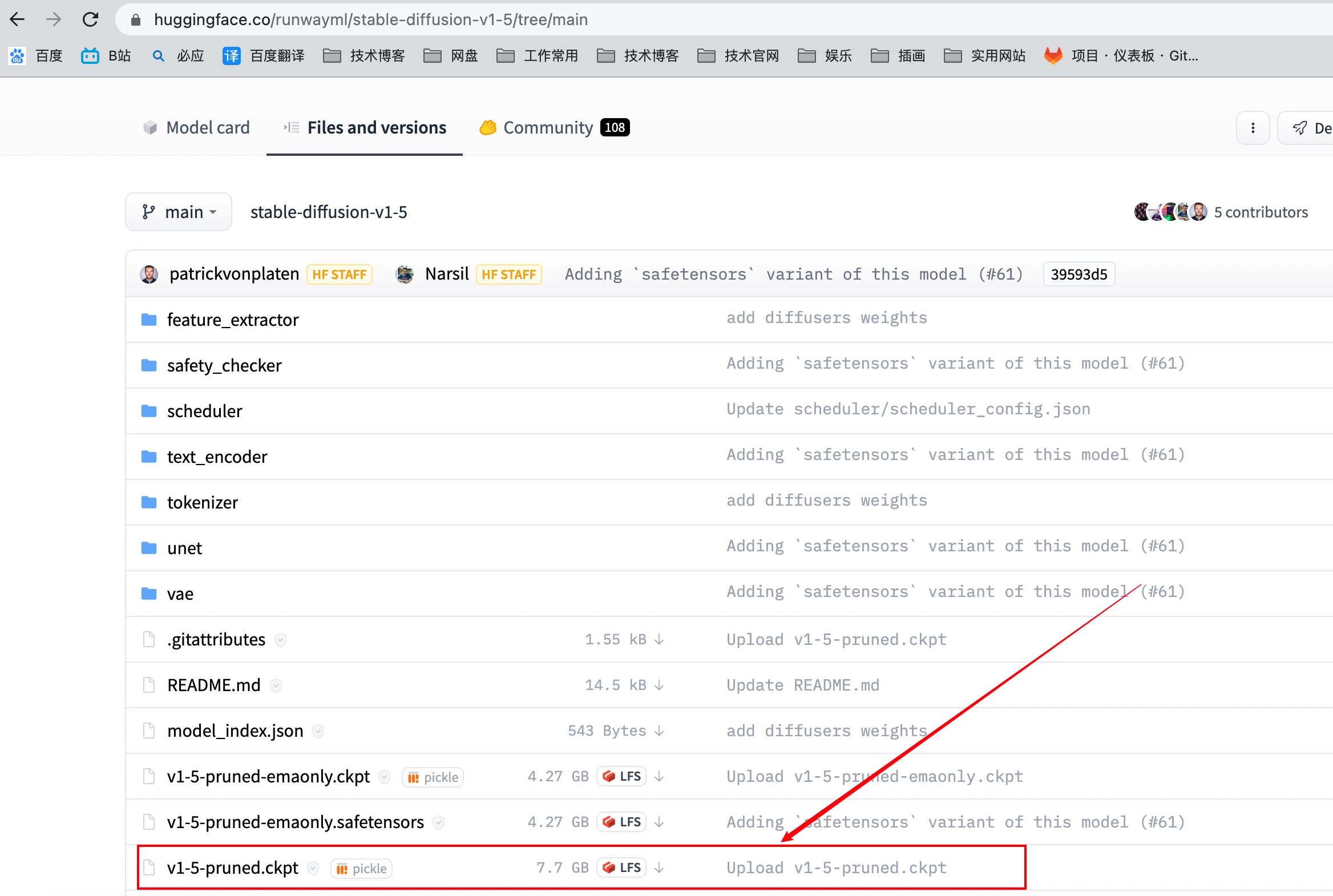Click the safety shield icon beside .gitattributes

coord(280,639)
